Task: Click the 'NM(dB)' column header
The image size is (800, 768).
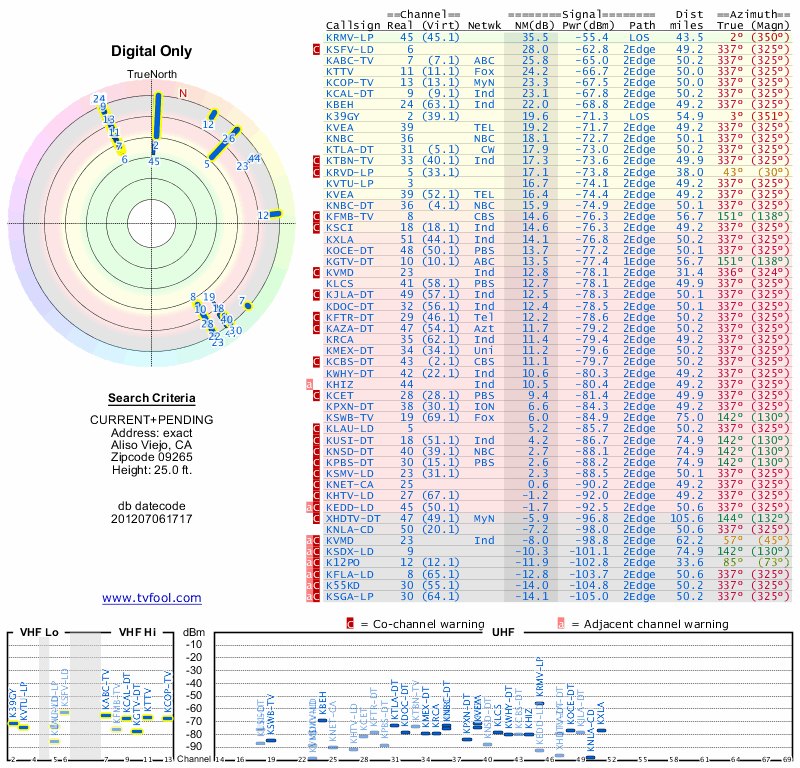Action: [534, 26]
